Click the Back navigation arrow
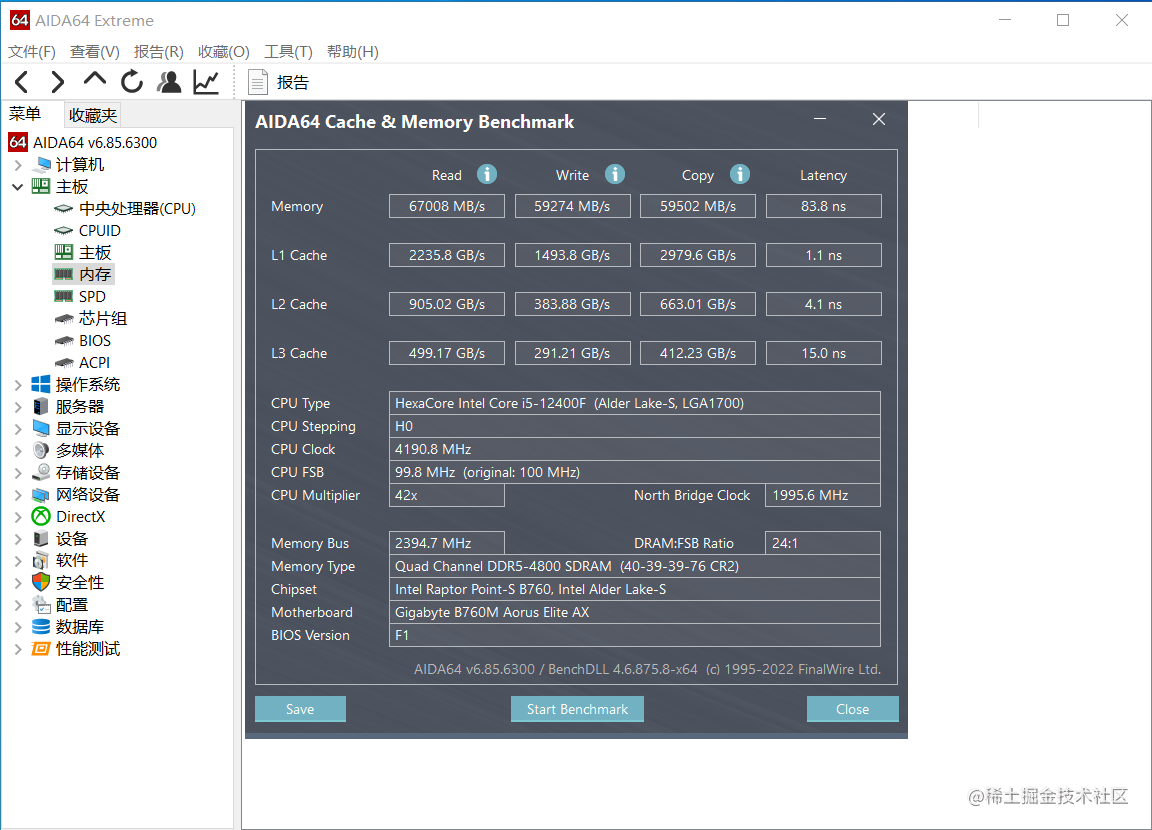 [x=21, y=82]
